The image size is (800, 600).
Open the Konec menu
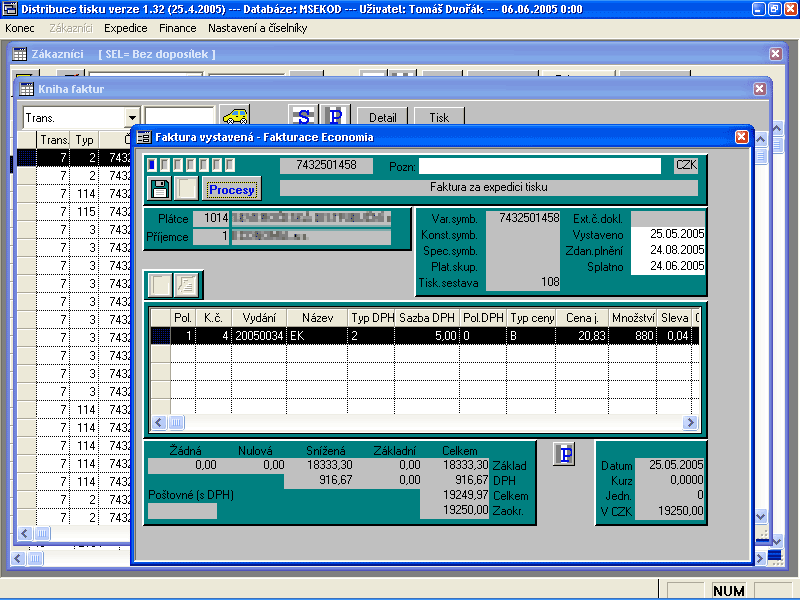20,28
